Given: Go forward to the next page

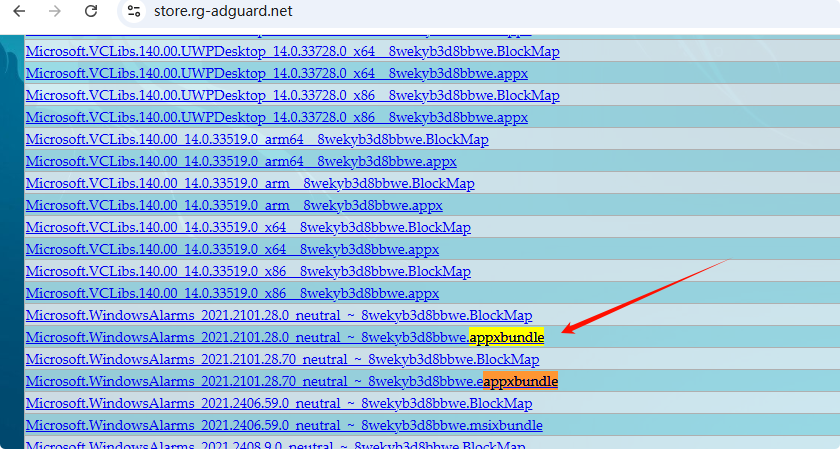Looking at the screenshot, I should pos(55,11).
